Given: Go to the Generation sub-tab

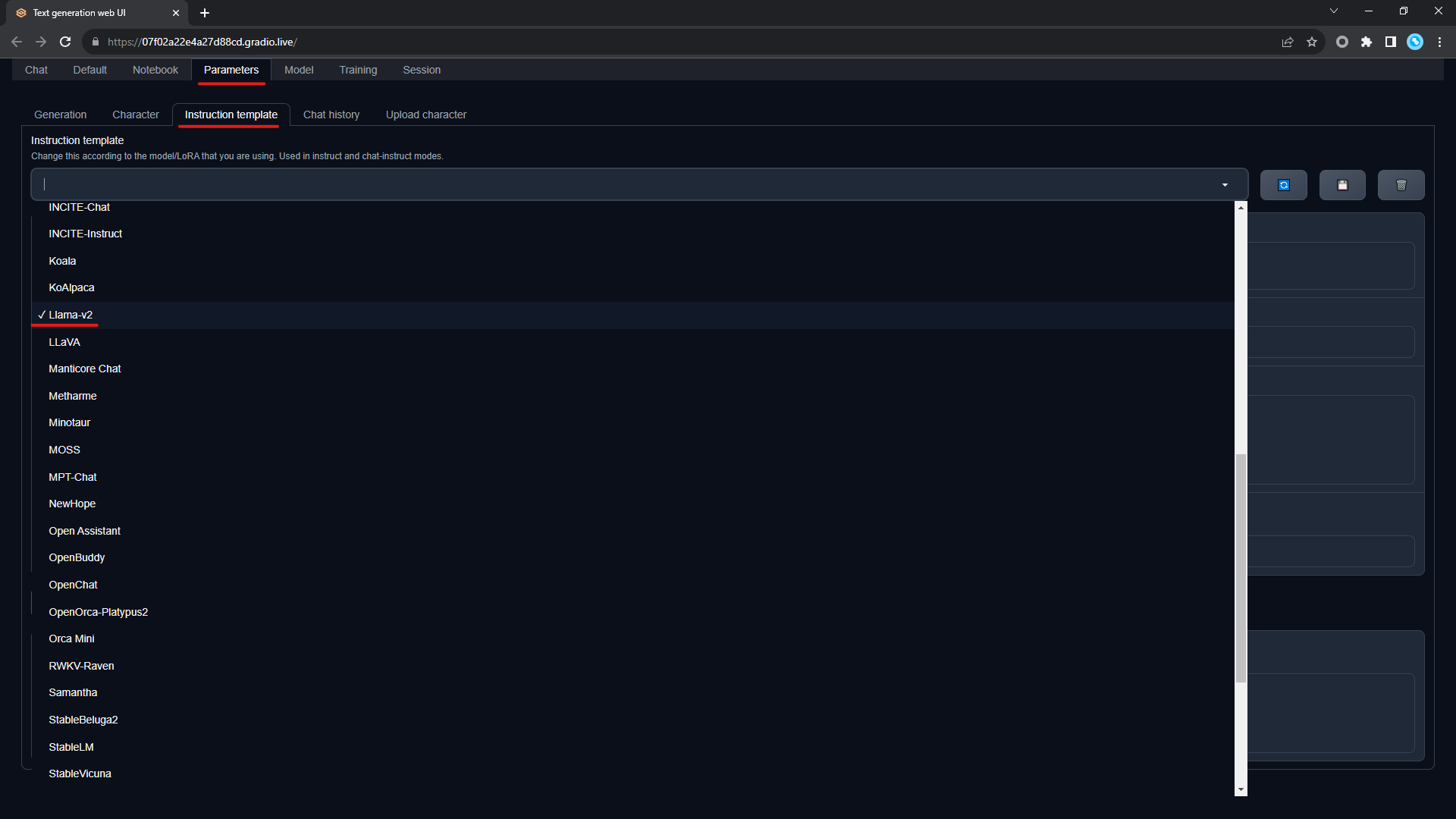Looking at the screenshot, I should click(x=60, y=115).
